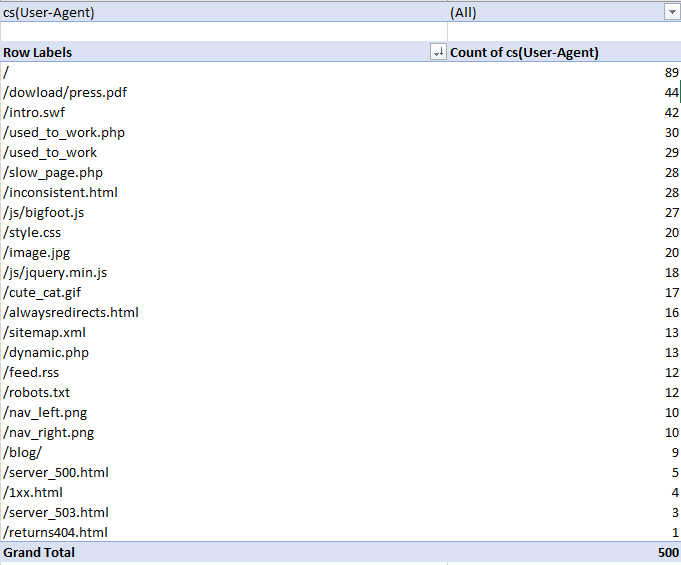Click the /style.css cell
The height and width of the screenshot is (565, 681).
pos(32,232)
